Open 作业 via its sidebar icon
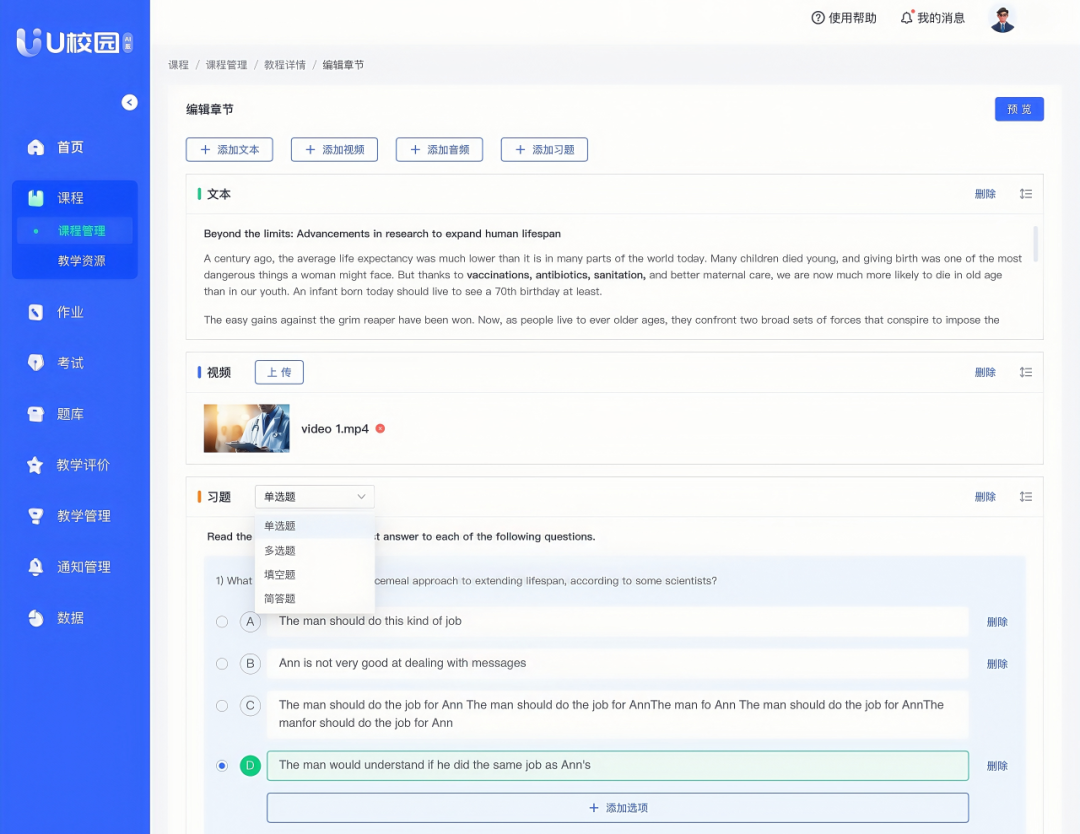Image resolution: width=1080 pixels, height=834 pixels. click(36, 312)
